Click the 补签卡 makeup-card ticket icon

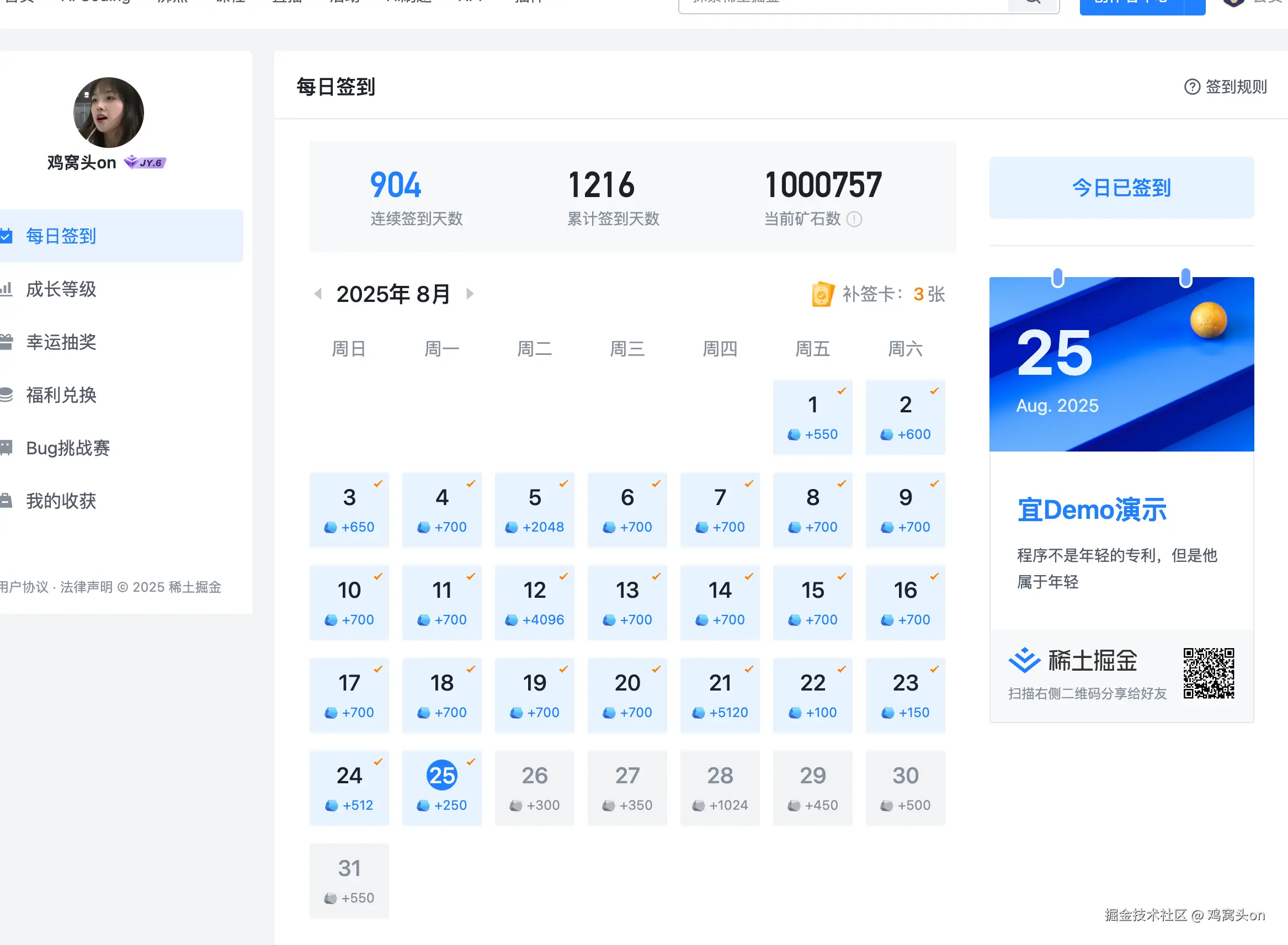(822, 294)
